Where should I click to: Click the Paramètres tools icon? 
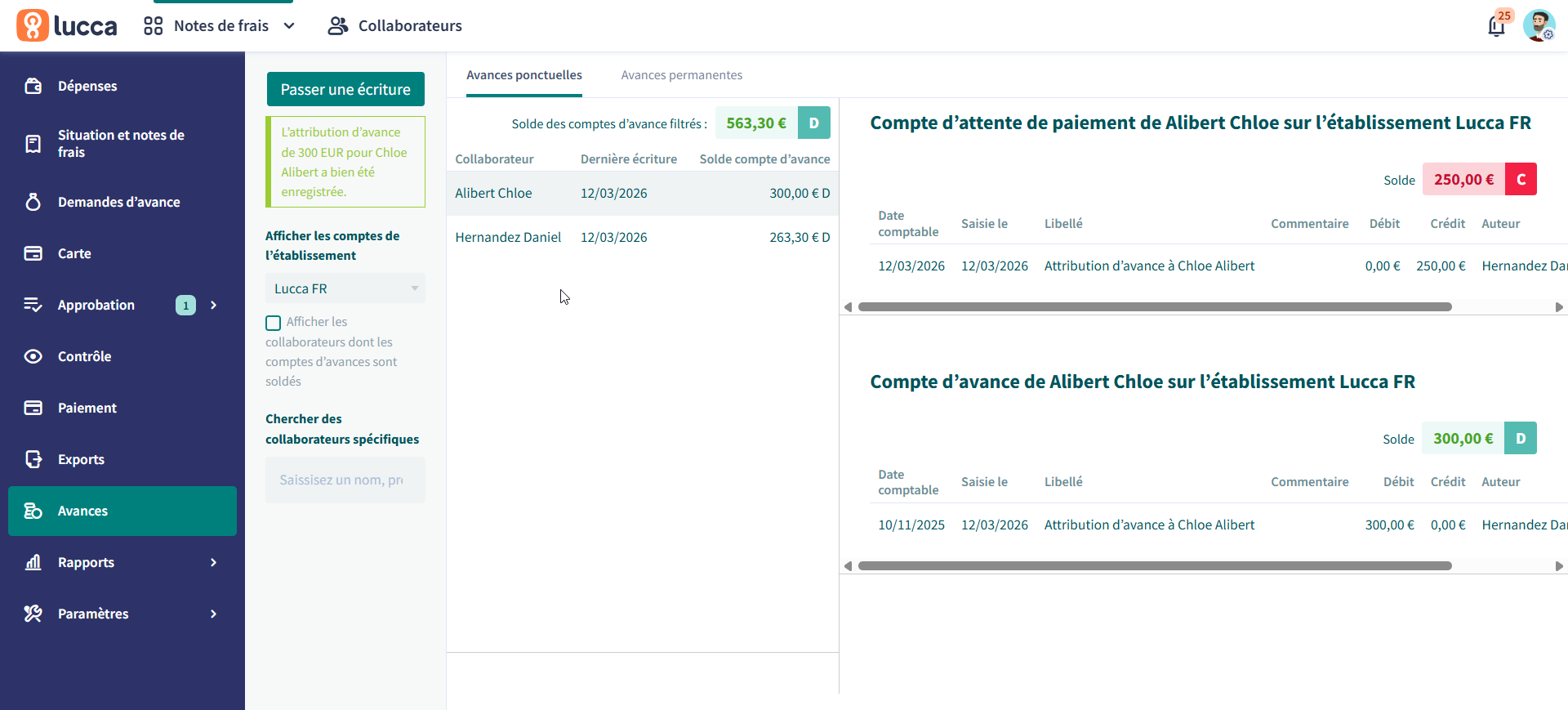[x=33, y=614]
